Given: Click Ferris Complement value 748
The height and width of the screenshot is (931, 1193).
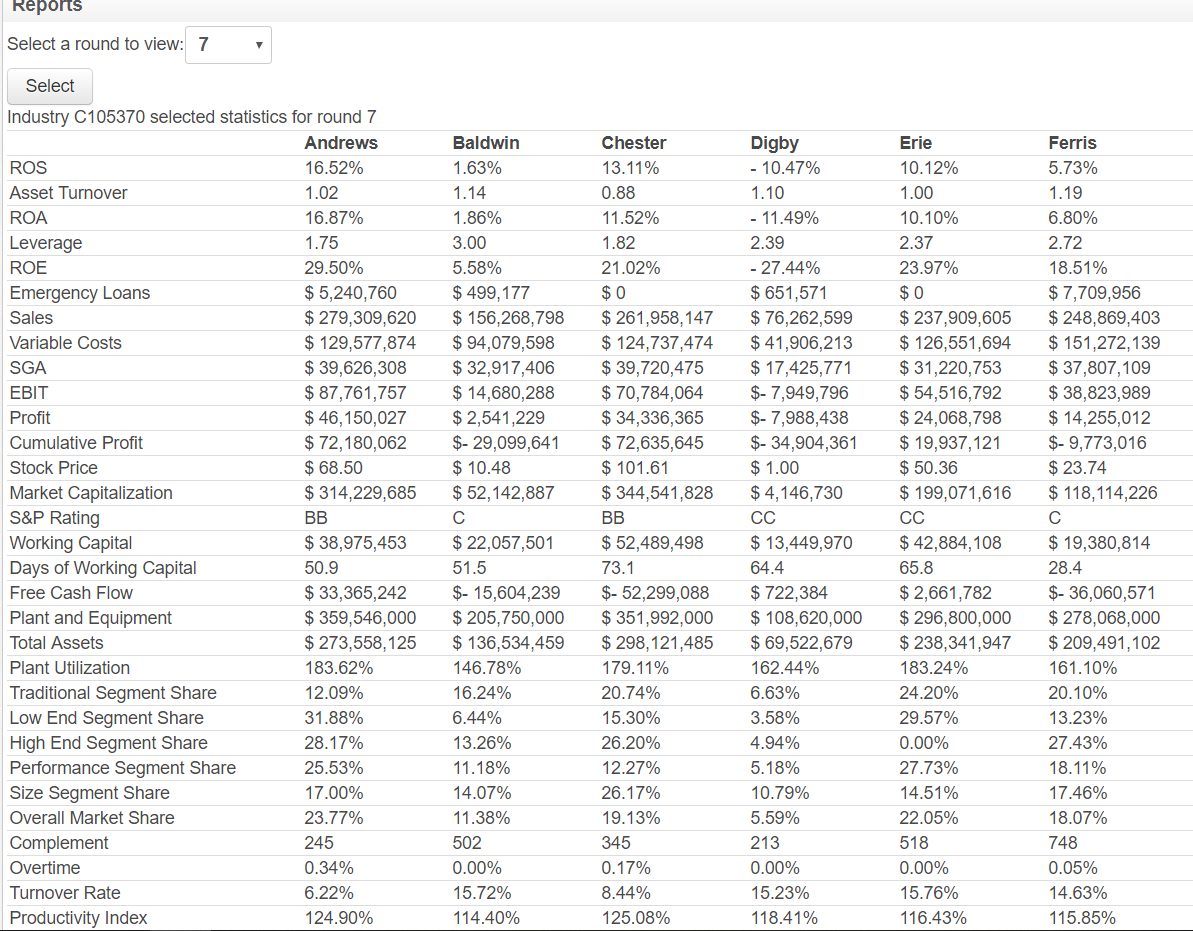Looking at the screenshot, I should [1062, 844].
